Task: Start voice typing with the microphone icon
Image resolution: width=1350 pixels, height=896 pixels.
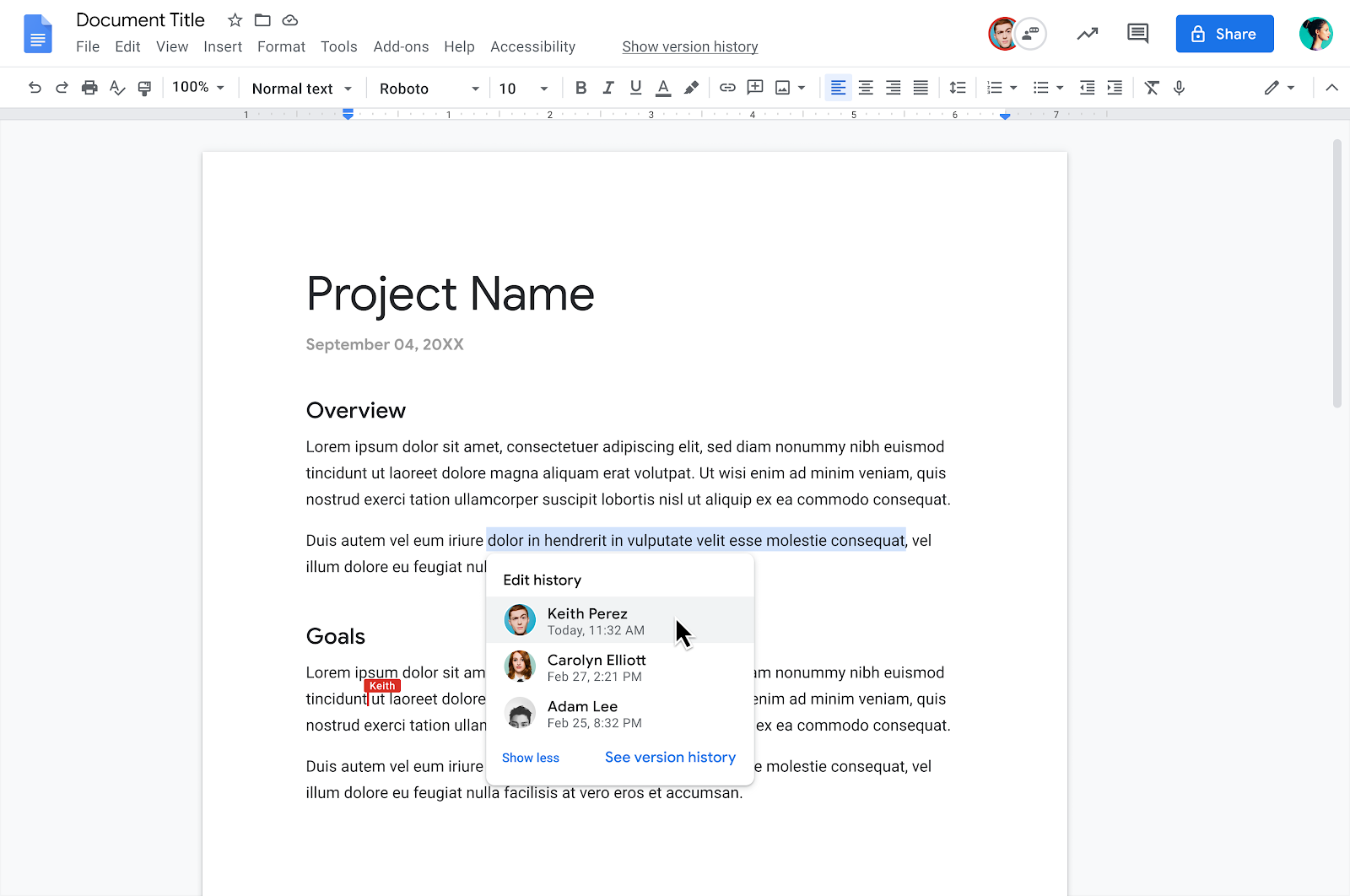Action: point(1179,87)
